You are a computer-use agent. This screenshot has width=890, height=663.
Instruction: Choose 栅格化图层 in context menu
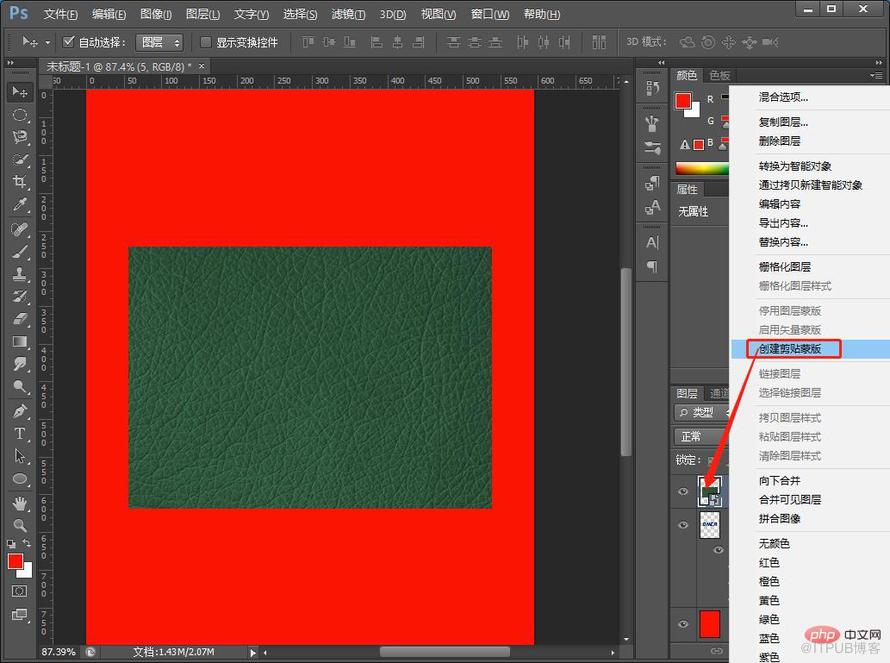pos(784,267)
